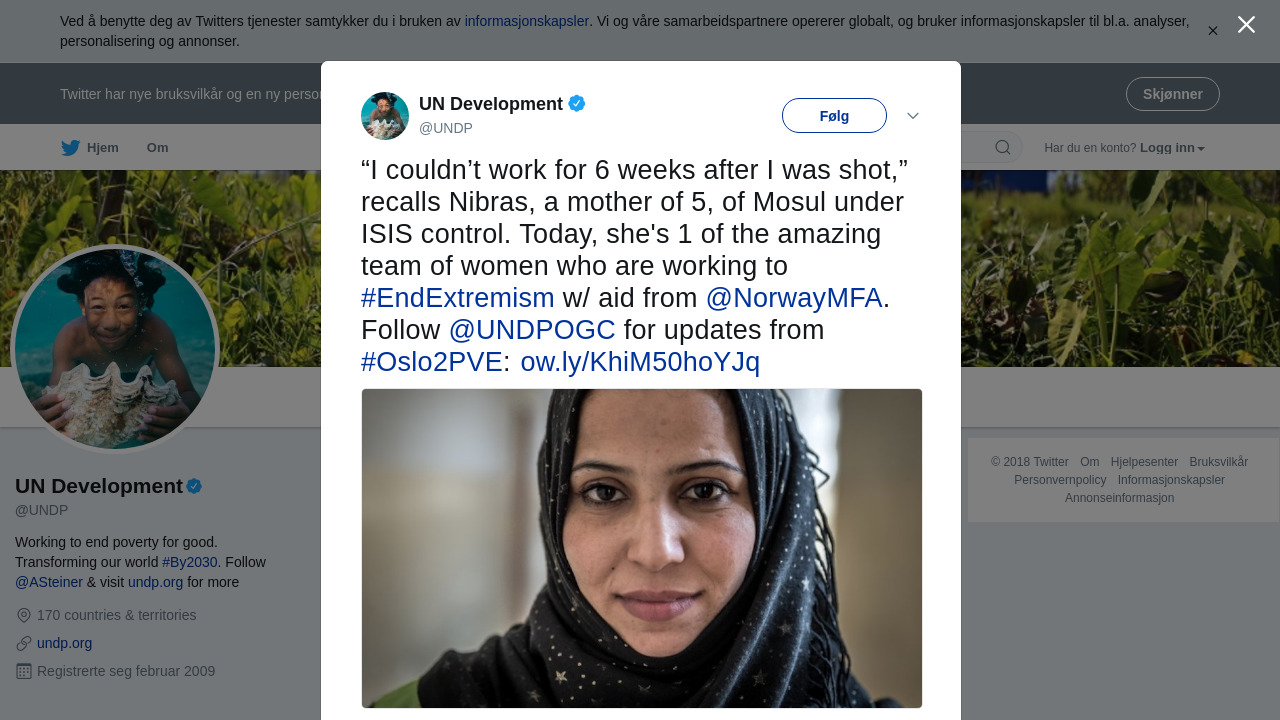Click the link icon beside undp.org

coord(24,644)
